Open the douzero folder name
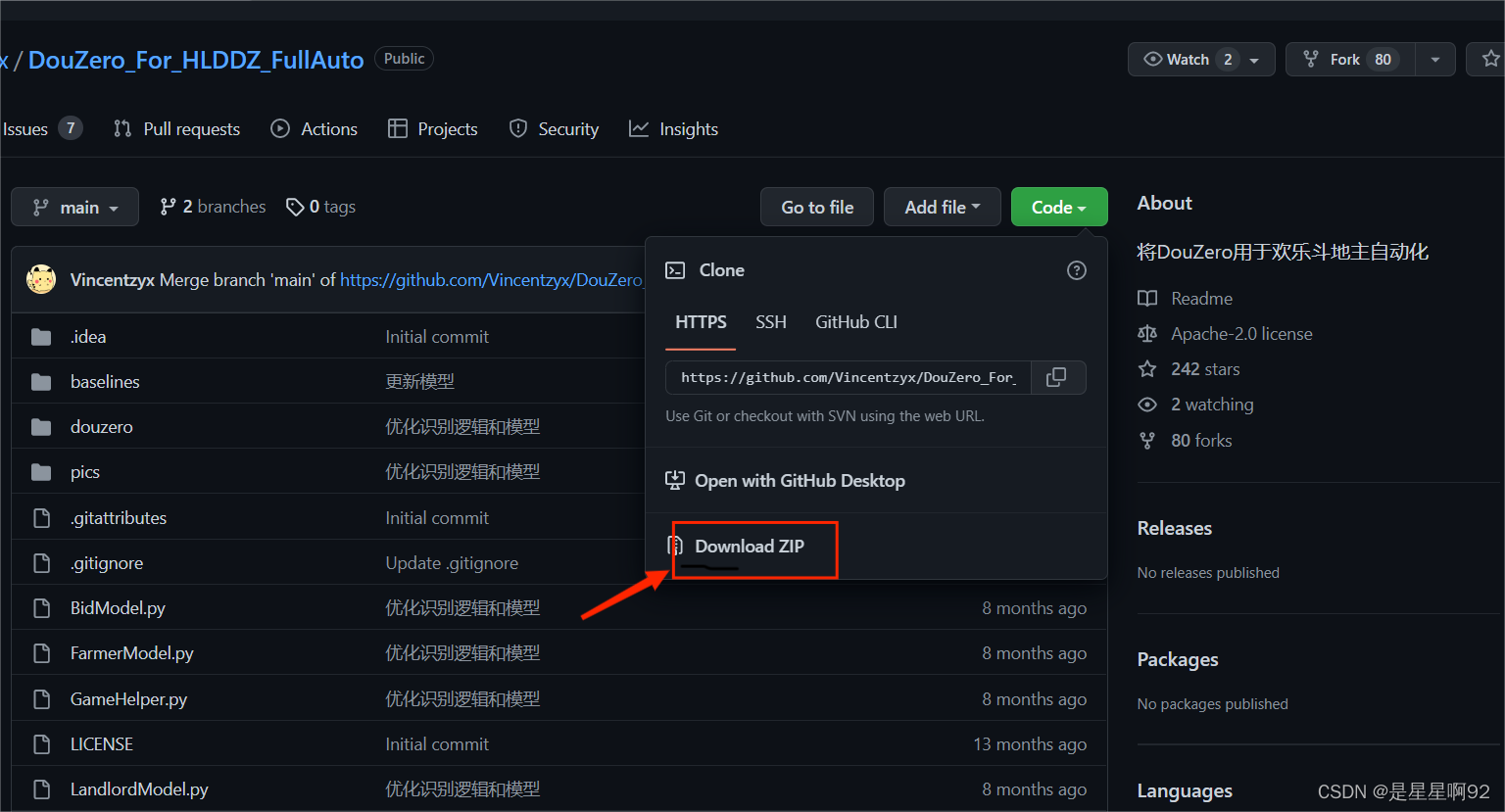Image resolution: width=1505 pixels, height=812 pixels. (x=101, y=427)
